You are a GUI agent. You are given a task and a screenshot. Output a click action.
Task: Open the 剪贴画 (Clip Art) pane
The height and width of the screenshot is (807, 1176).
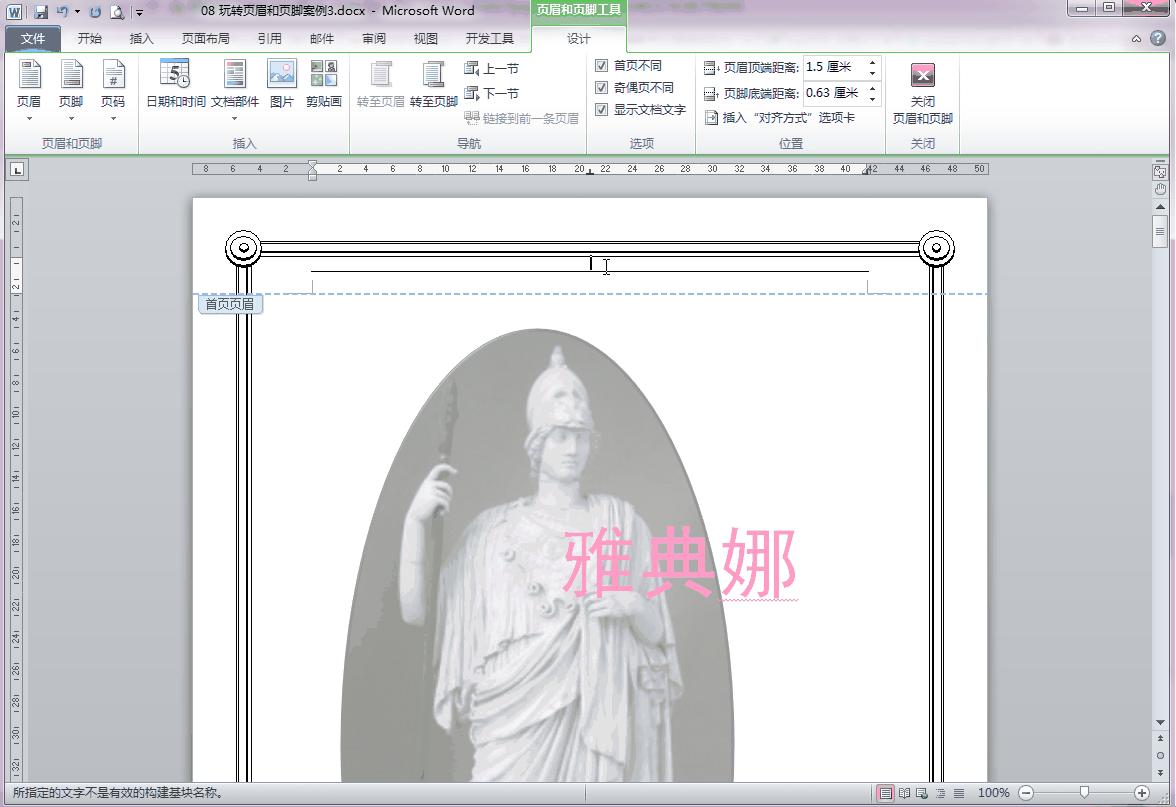[x=325, y=88]
